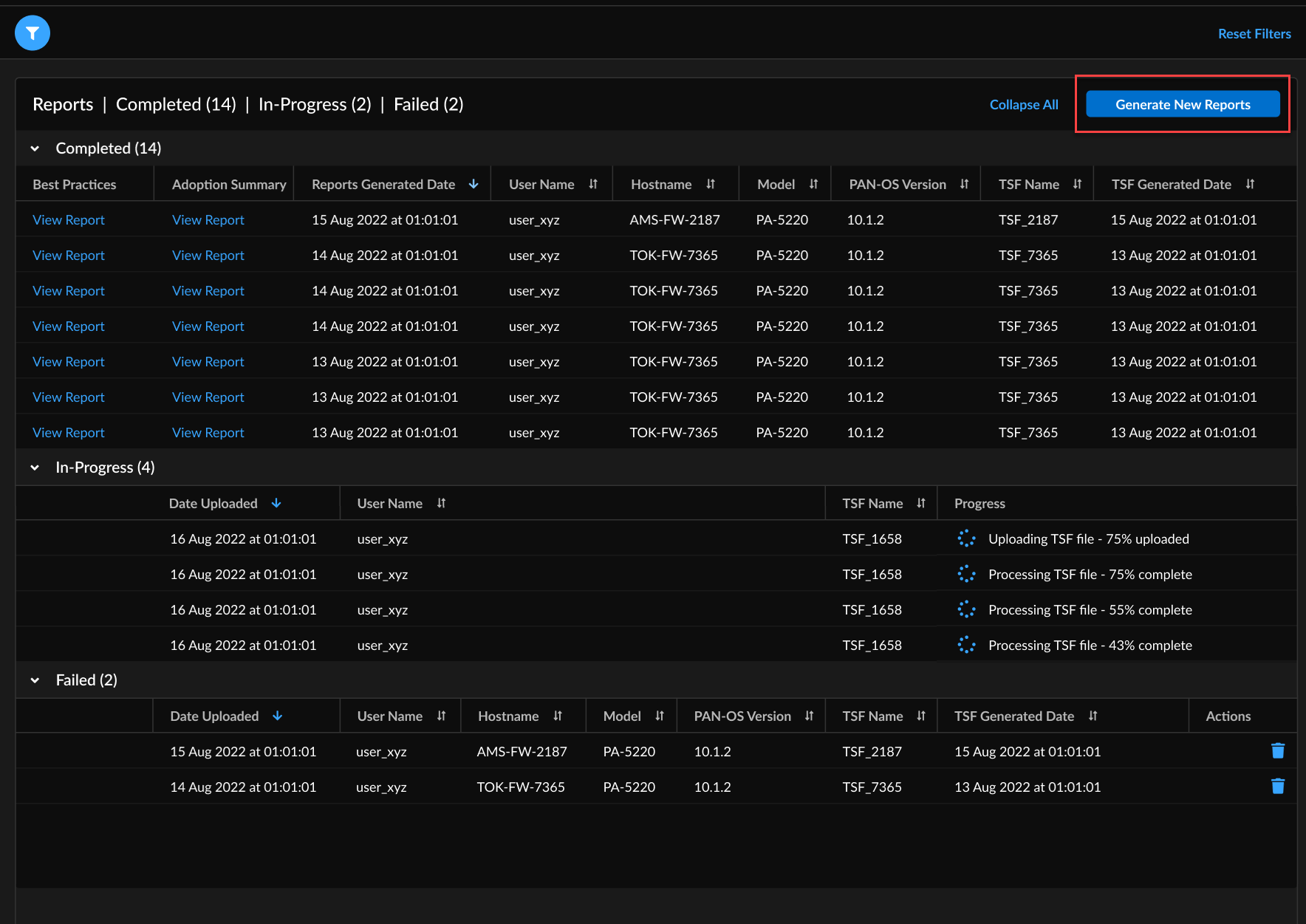Sort by Reports Generated Date arrow
This screenshot has width=1306, height=924.
[x=473, y=184]
